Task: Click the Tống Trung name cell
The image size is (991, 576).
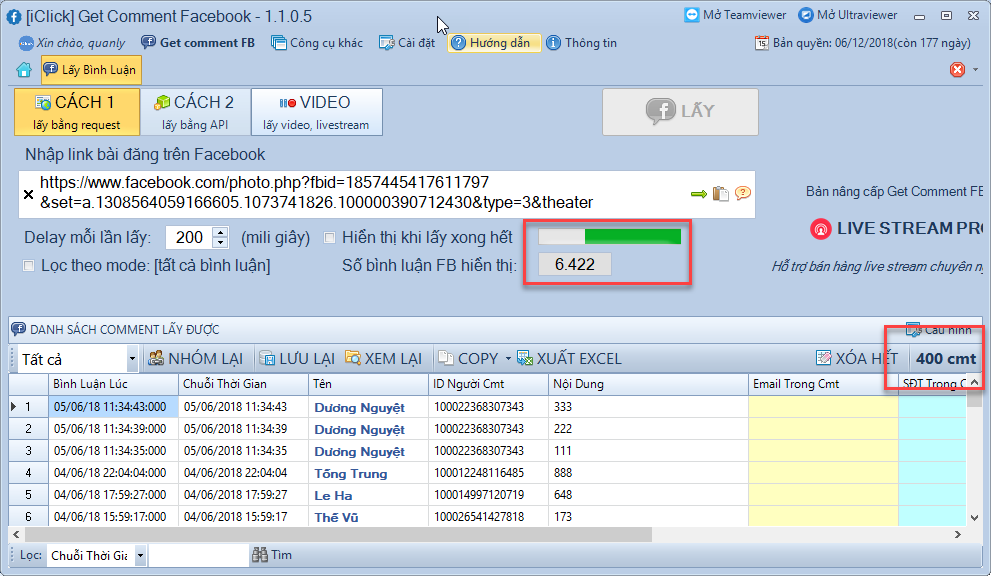Action: pyautogui.click(x=368, y=473)
